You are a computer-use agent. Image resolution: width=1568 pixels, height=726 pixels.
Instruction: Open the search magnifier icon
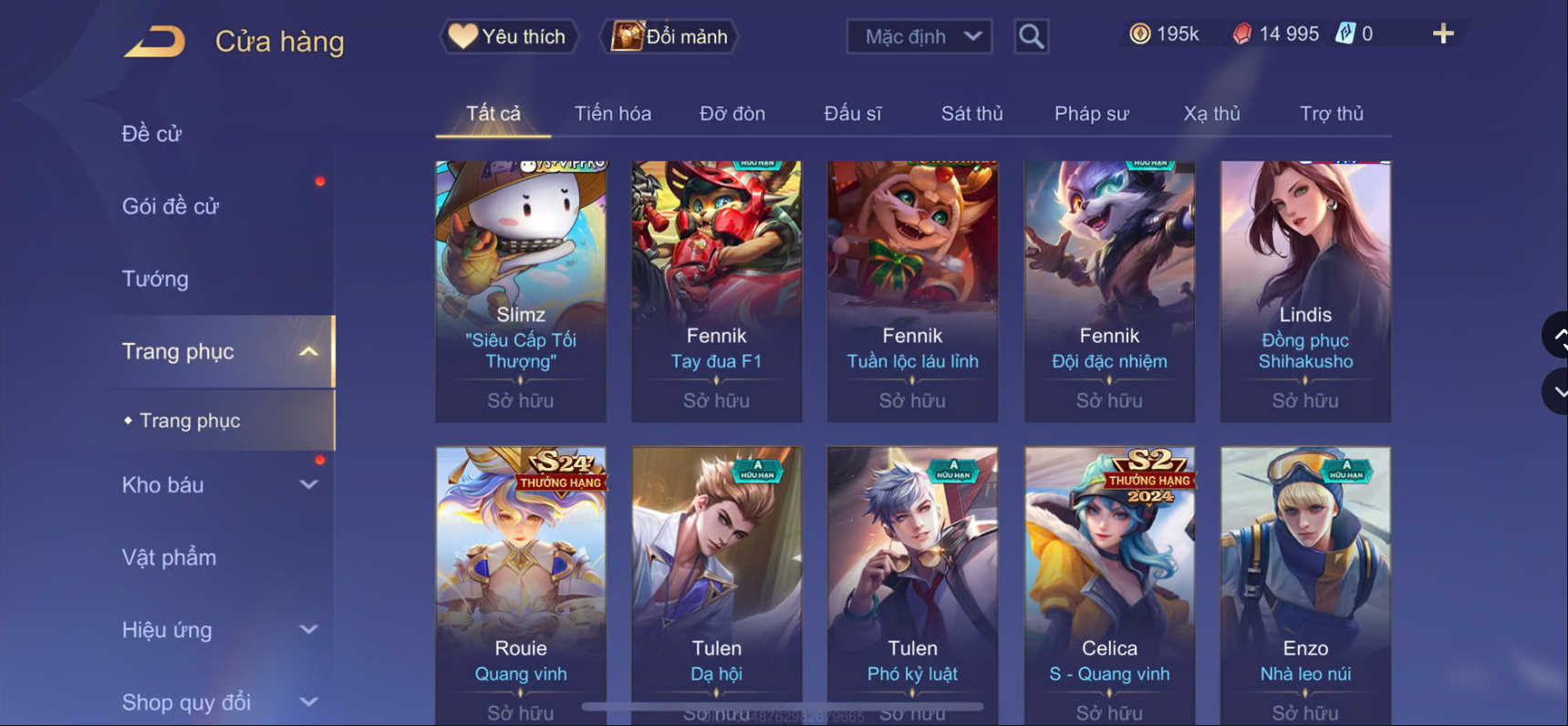point(1031,36)
